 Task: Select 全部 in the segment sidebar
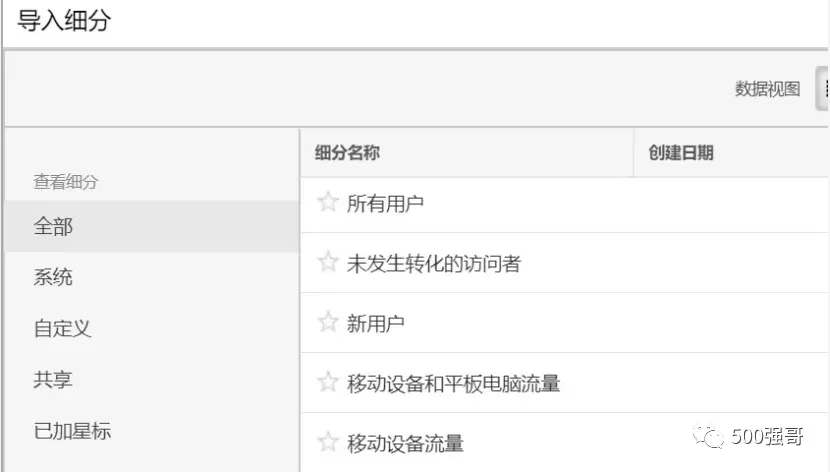[x=53, y=227]
